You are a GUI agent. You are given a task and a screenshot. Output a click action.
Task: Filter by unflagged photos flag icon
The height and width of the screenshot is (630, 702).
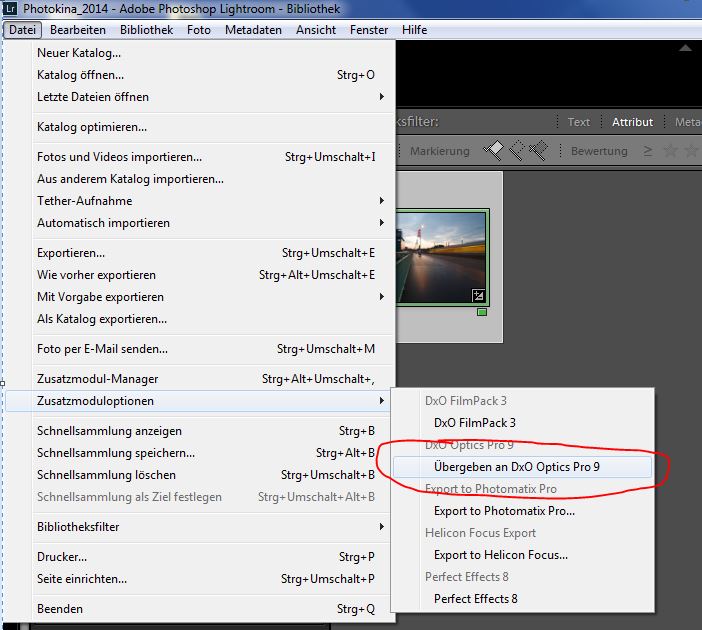pyautogui.click(x=517, y=151)
